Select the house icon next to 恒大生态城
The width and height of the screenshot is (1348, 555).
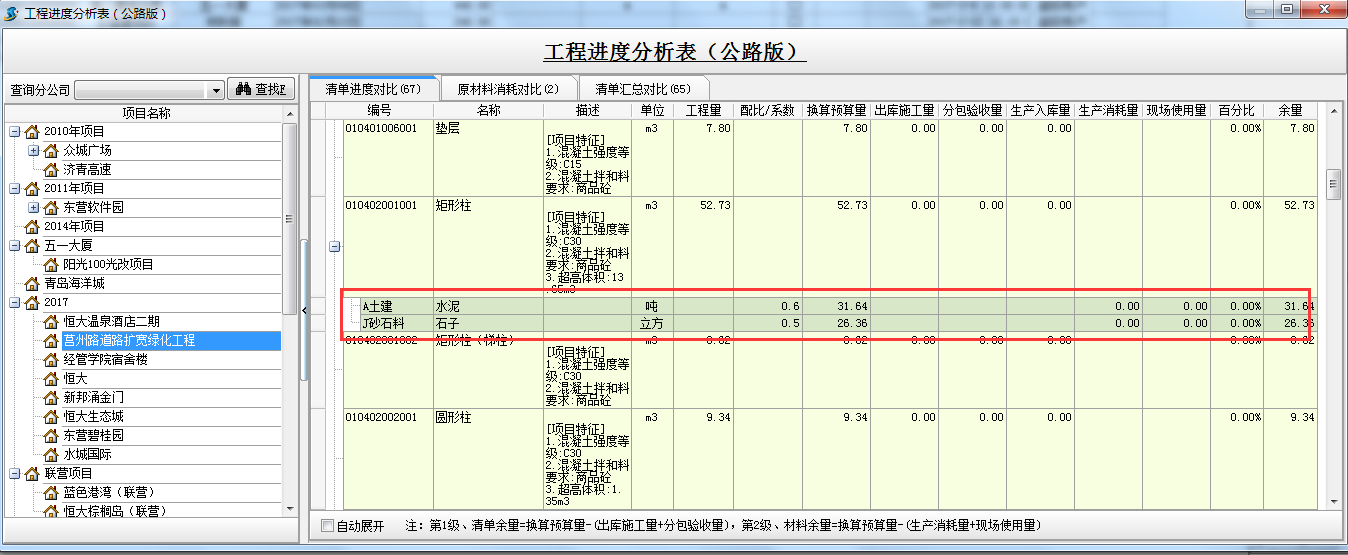tap(51, 417)
